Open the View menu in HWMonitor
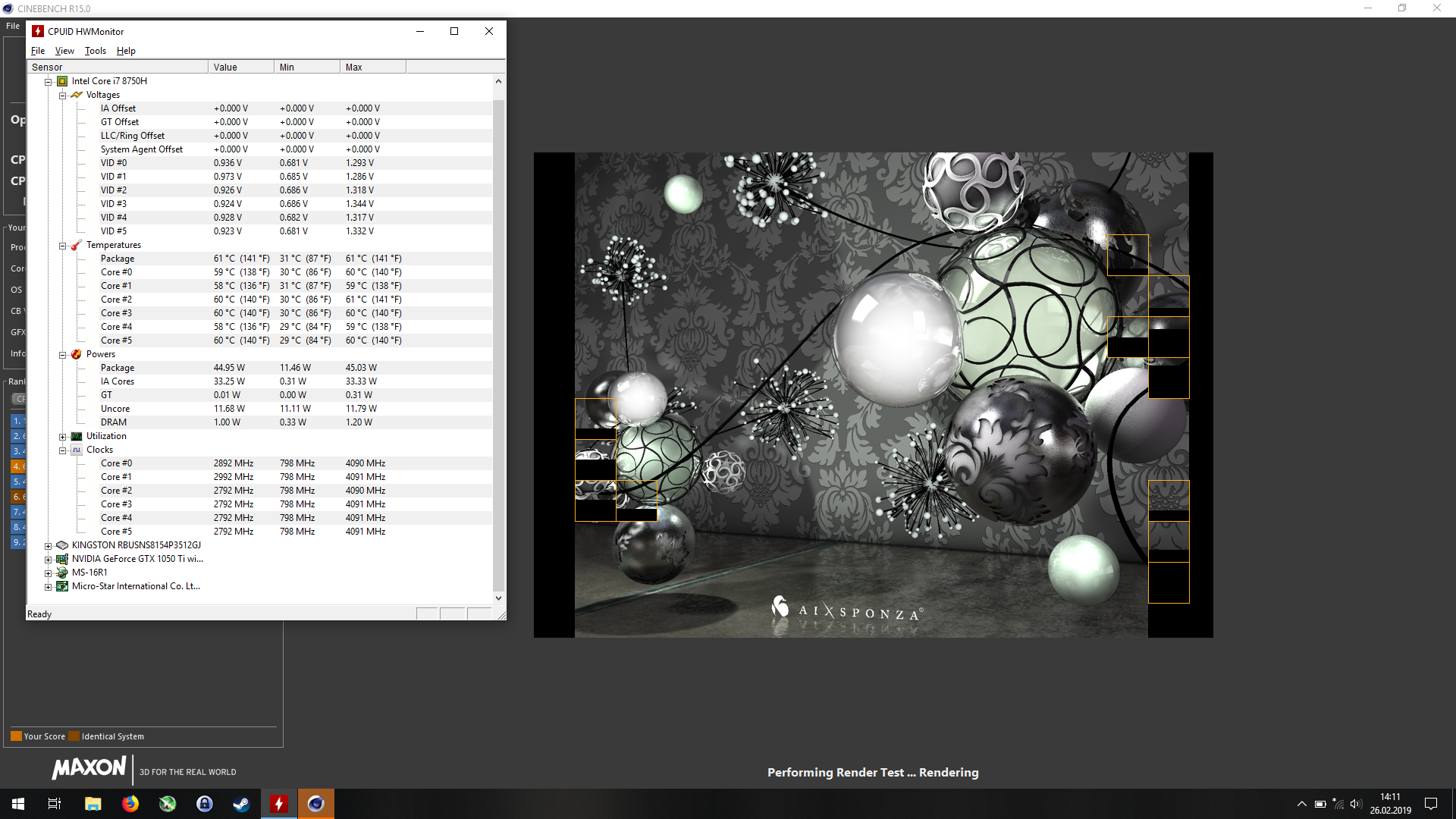The image size is (1456, 819). click(64, 51)
